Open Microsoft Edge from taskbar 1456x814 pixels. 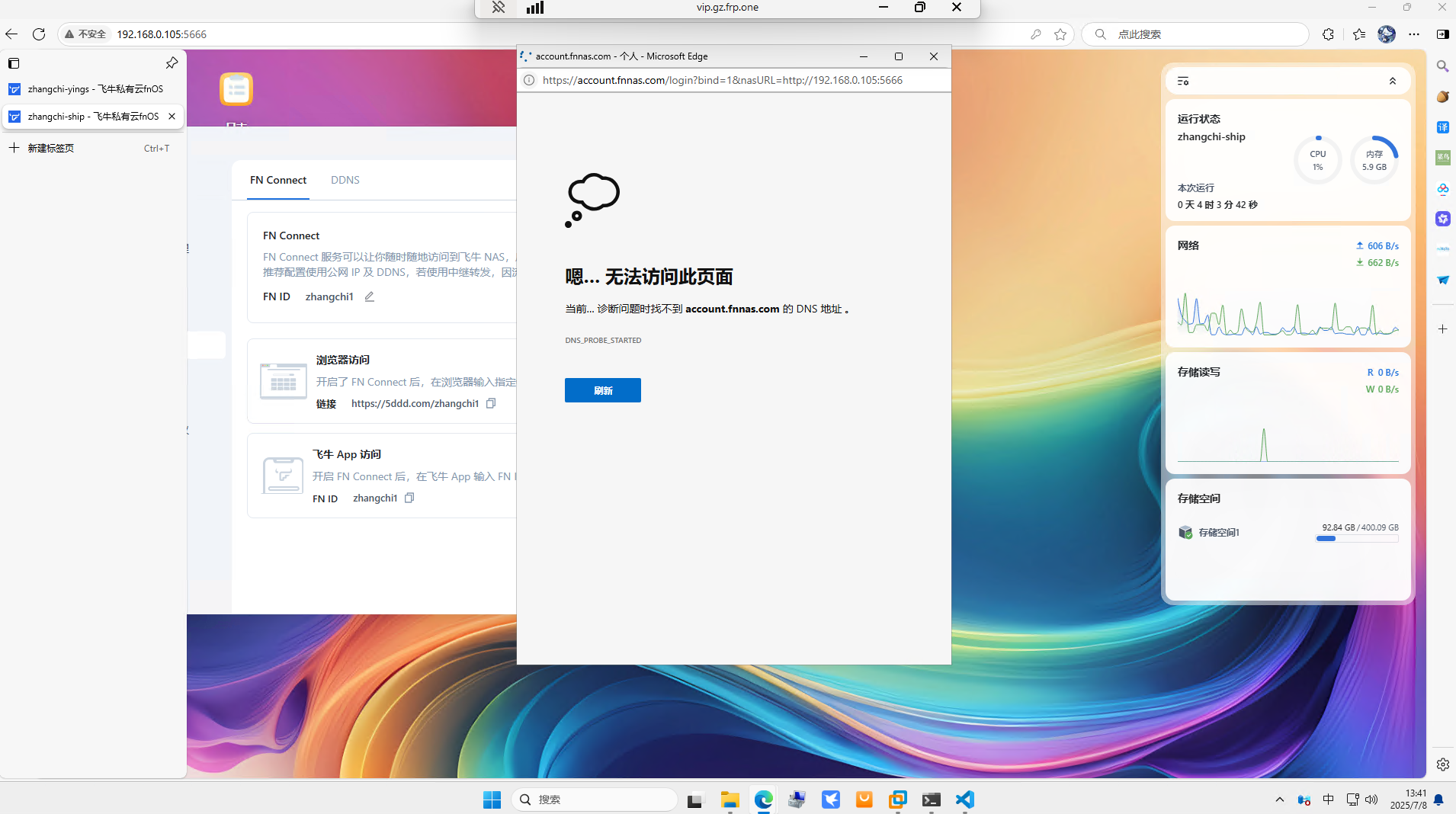(x=763, y=799)
